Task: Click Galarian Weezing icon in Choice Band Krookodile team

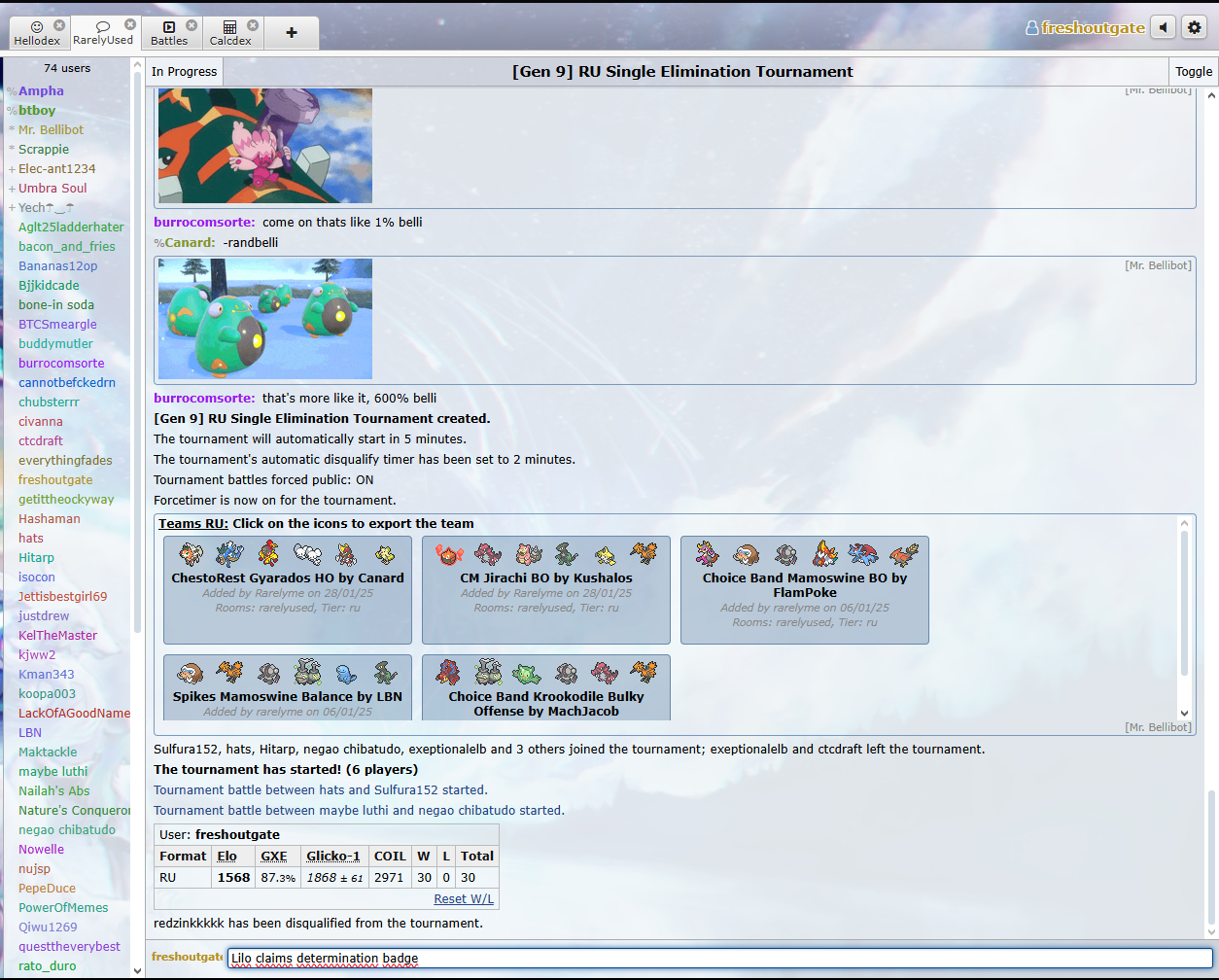Action: click(x=488, y=673)
